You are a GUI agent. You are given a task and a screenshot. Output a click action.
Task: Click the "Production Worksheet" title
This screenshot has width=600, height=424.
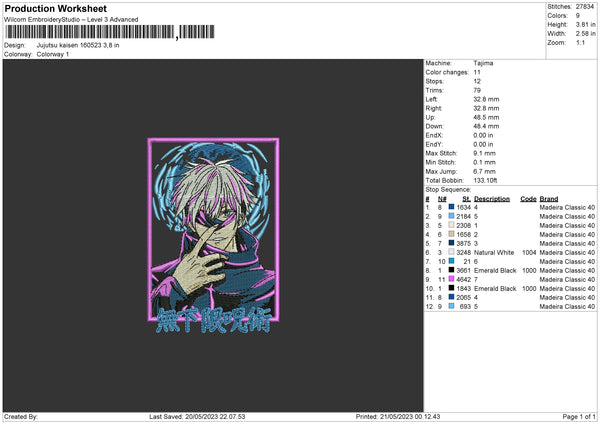tap(55, 8)
